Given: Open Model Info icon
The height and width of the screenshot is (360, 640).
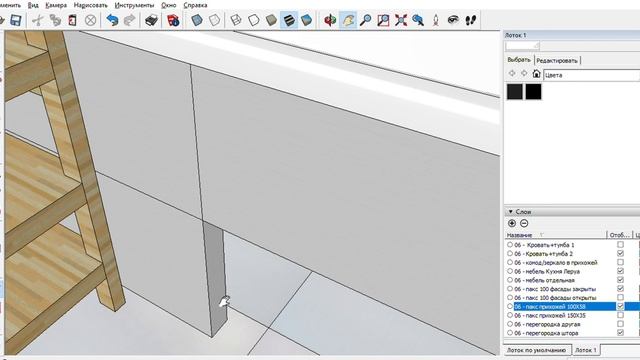Looking at the screenshot, I should [173, 20].
